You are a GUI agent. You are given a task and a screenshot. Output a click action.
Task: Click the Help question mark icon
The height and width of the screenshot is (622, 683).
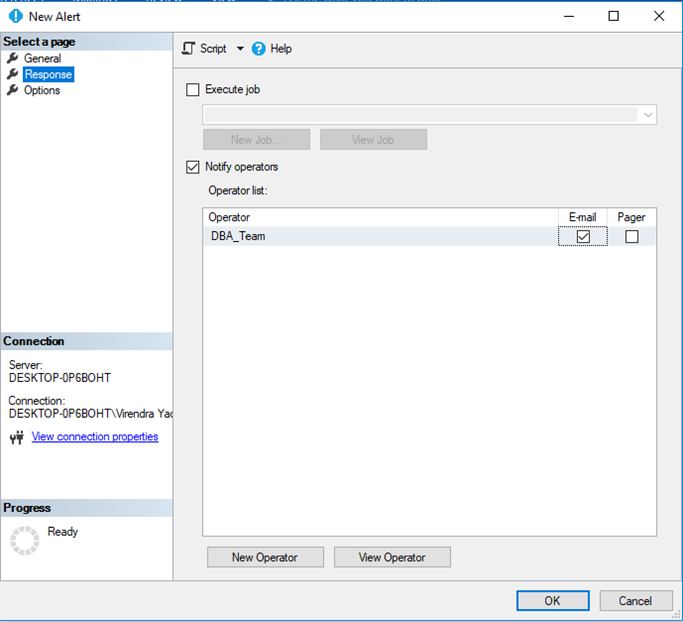259,48
